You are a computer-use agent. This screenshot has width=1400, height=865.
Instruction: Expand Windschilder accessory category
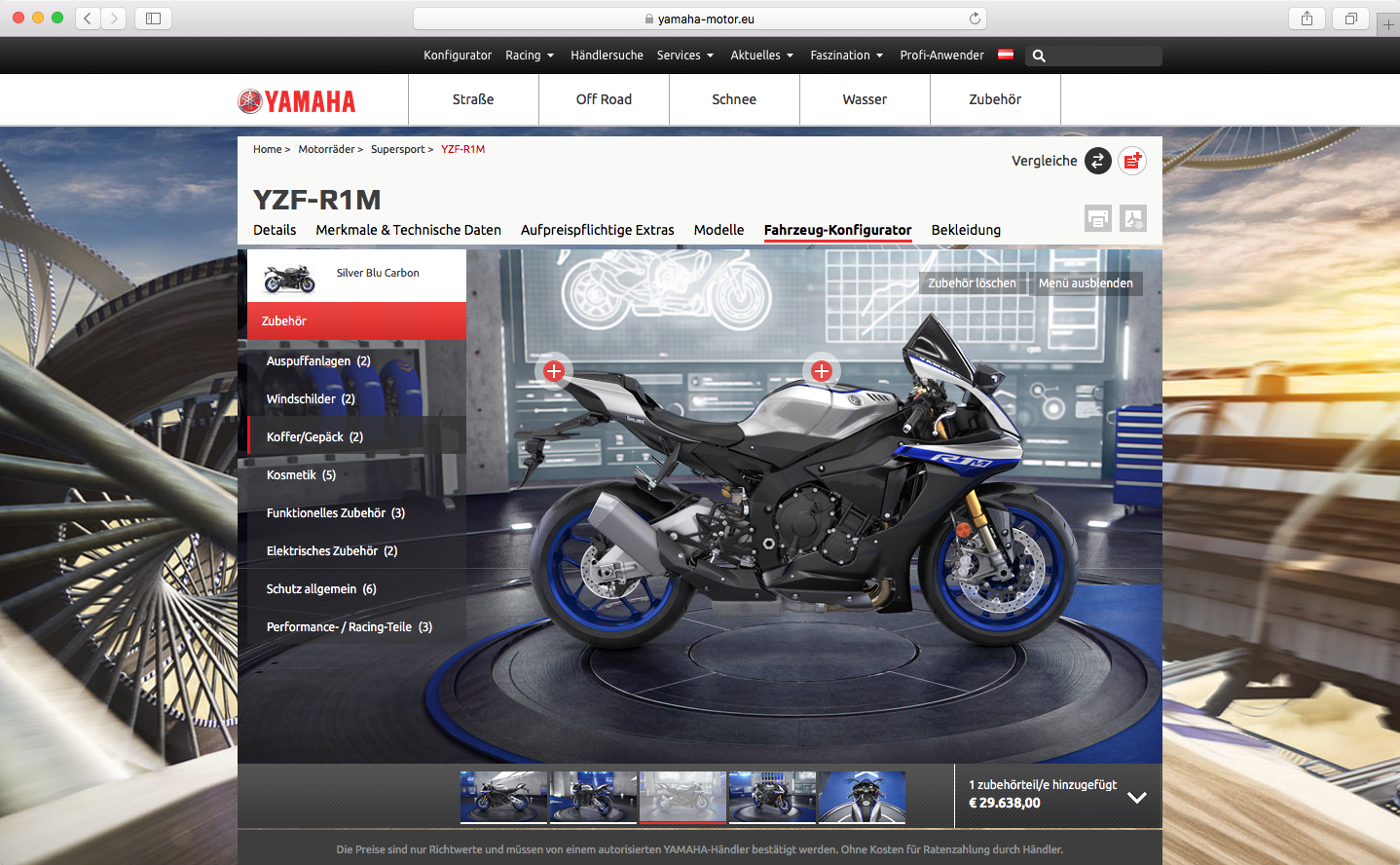click(356, 398)
